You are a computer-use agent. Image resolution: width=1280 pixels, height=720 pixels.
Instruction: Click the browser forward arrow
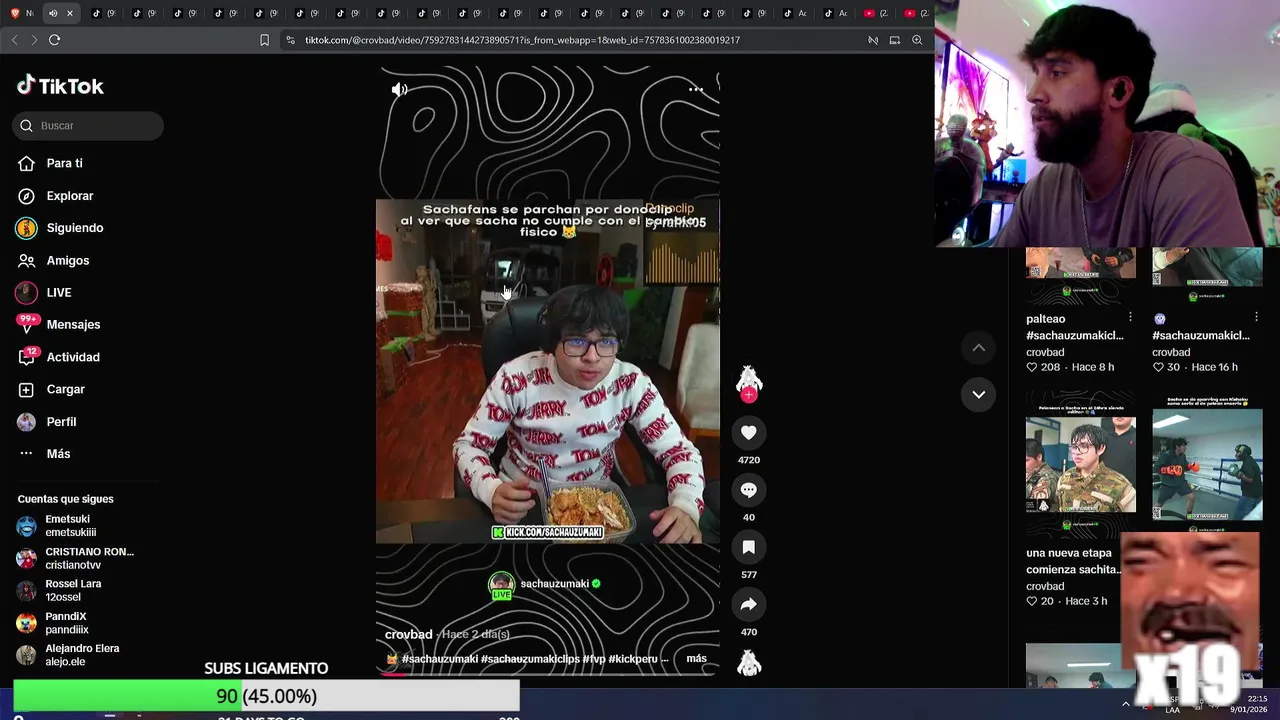pos(34,40)
